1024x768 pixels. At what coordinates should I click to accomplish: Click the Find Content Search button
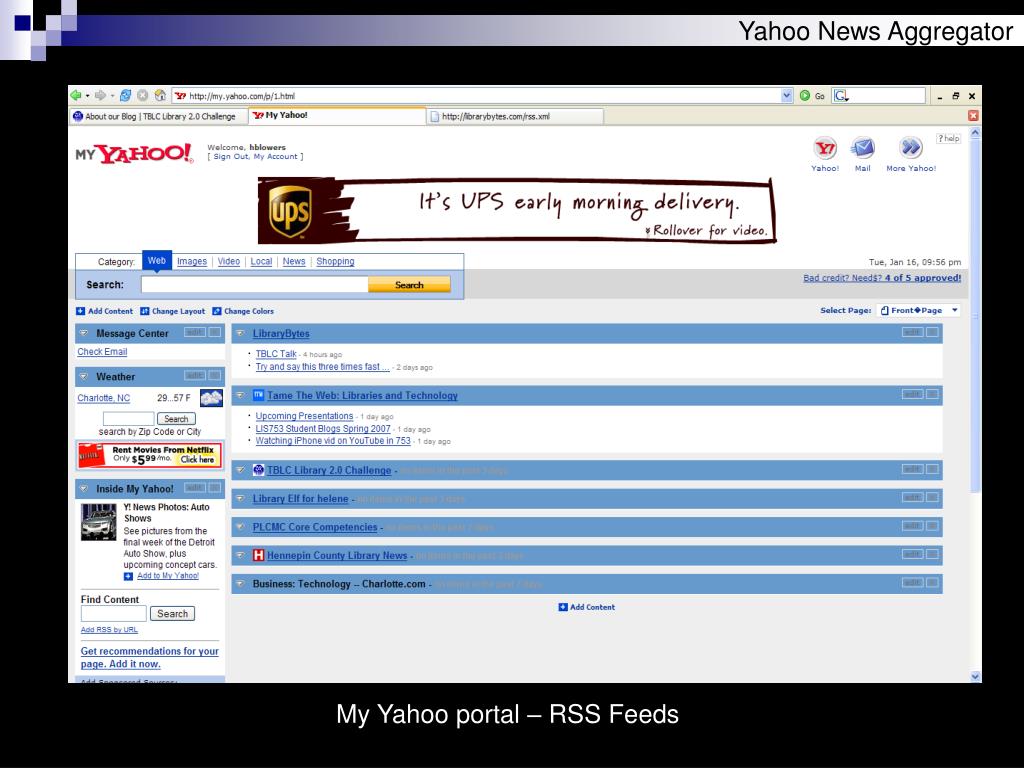[172, 614]
